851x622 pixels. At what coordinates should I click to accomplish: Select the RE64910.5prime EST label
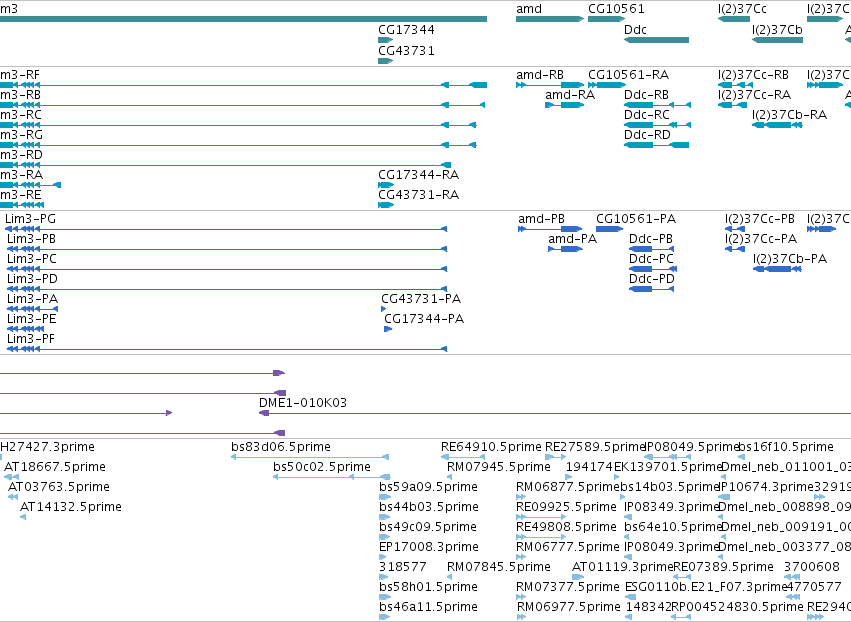point(491,447)
